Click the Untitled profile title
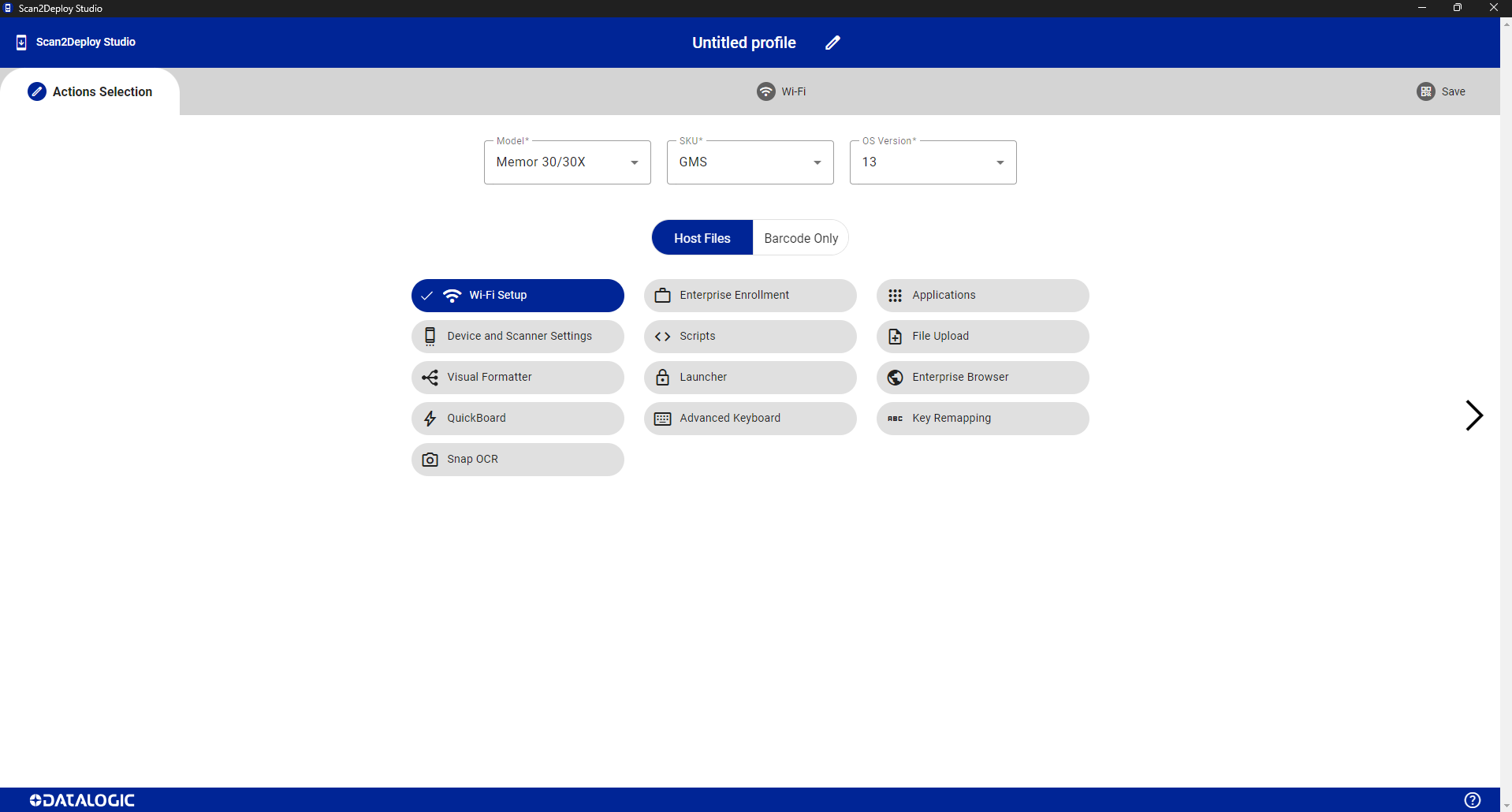 pos(743,43)
